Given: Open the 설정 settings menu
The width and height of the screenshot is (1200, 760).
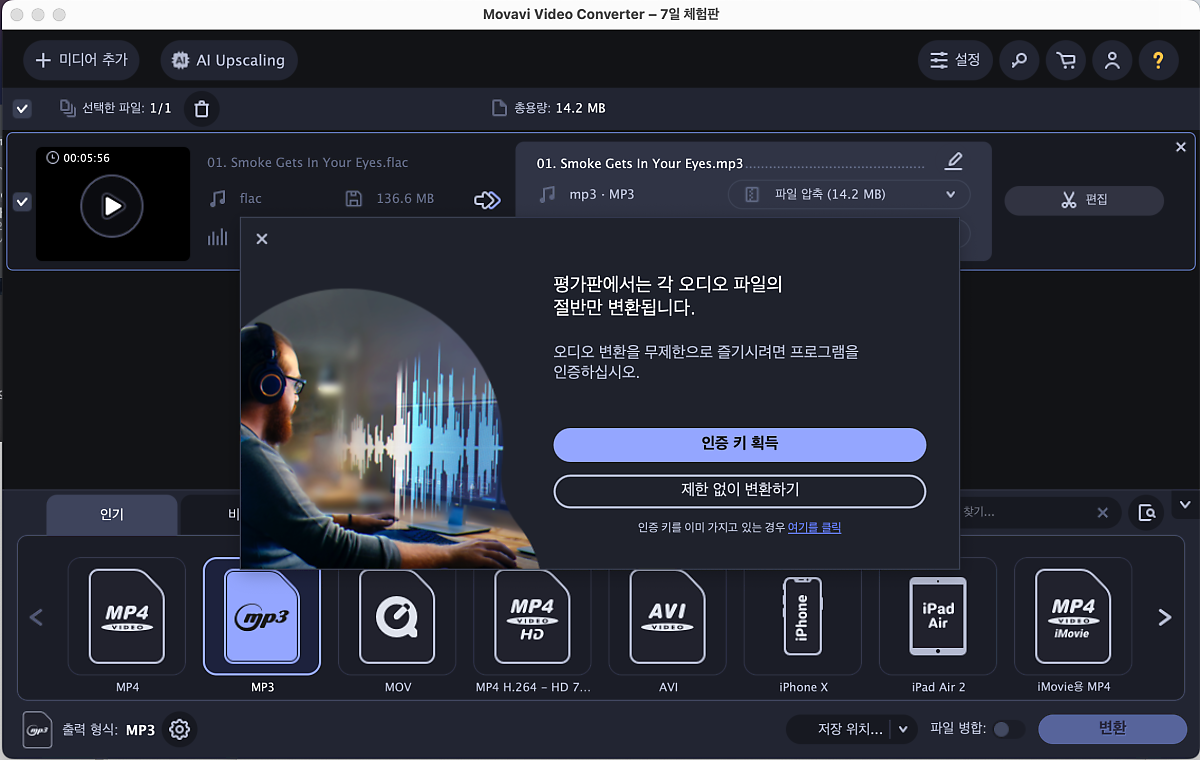Looking at the screenshot, I should (x=955, y=60).
